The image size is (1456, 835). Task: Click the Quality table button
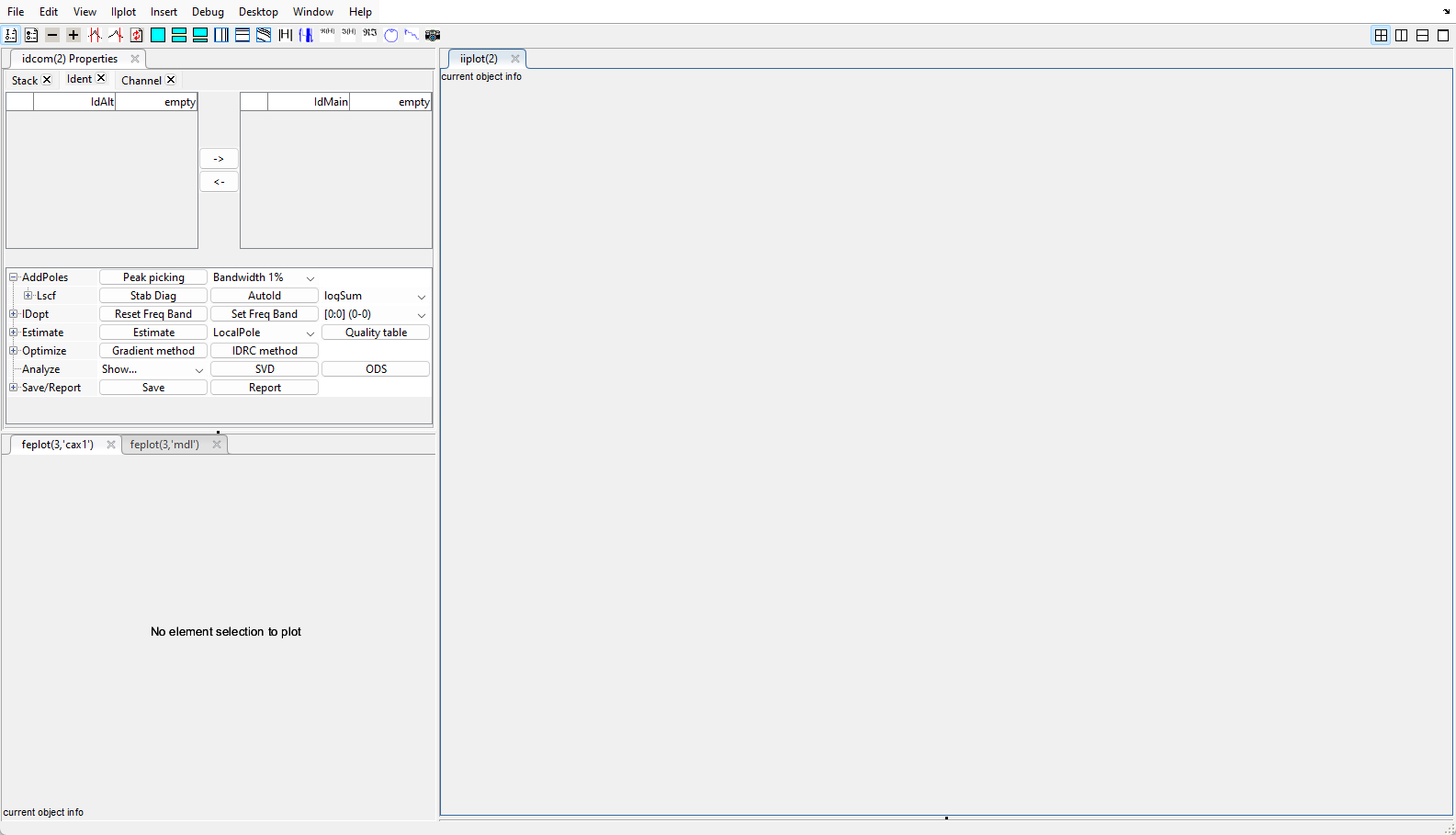pos(376,333)
